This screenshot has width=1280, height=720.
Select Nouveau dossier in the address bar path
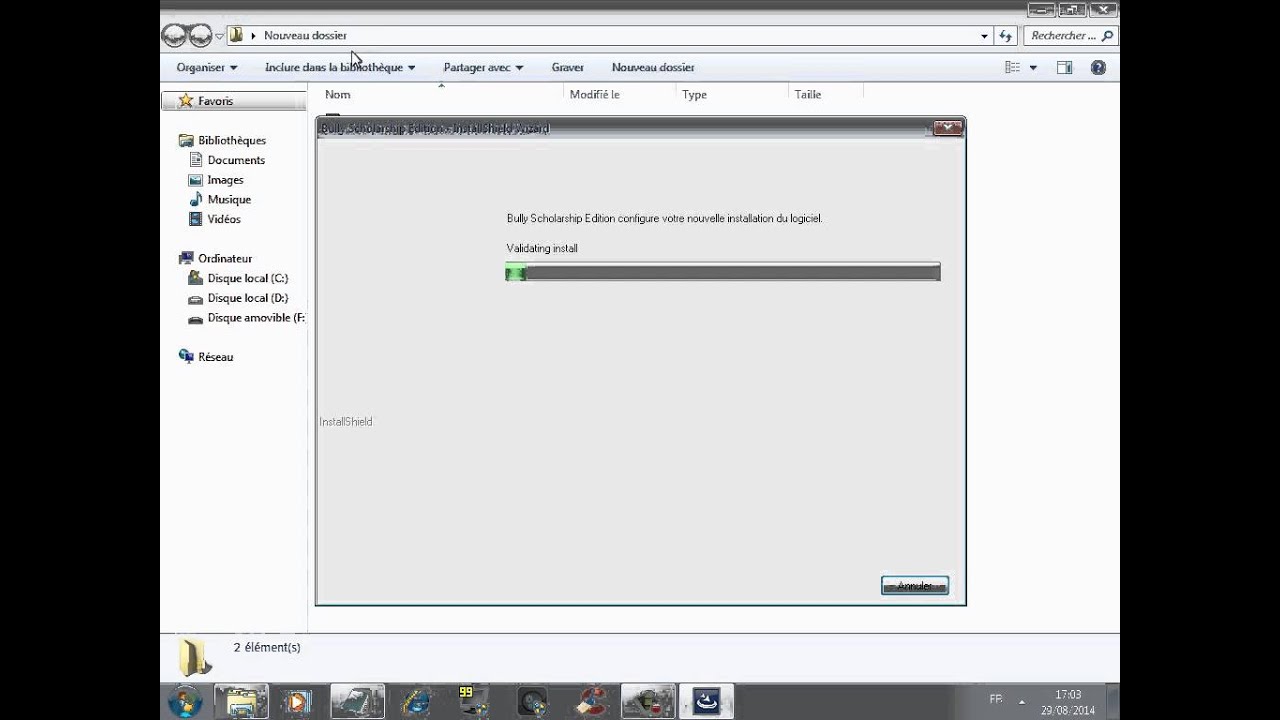click(305, 35)
